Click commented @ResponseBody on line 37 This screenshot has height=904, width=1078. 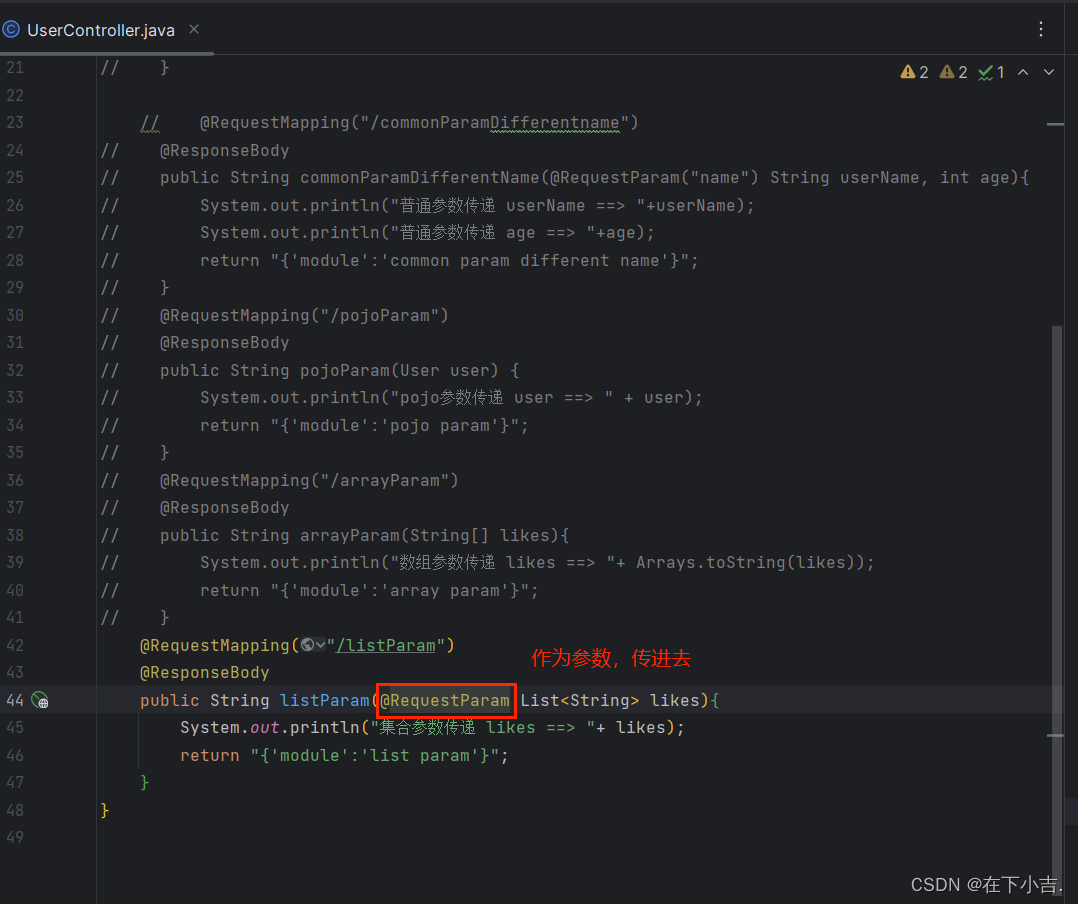coord(224,508)
